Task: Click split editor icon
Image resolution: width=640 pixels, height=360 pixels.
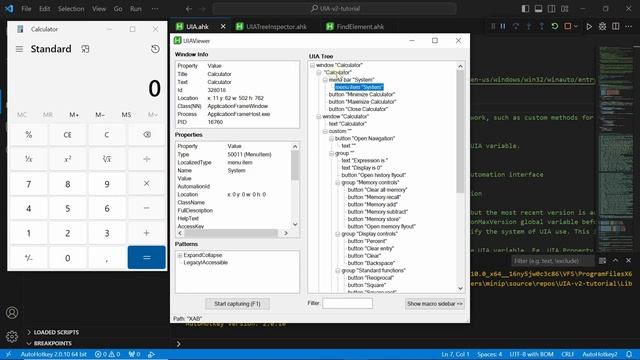Action: tap(616, 27)
